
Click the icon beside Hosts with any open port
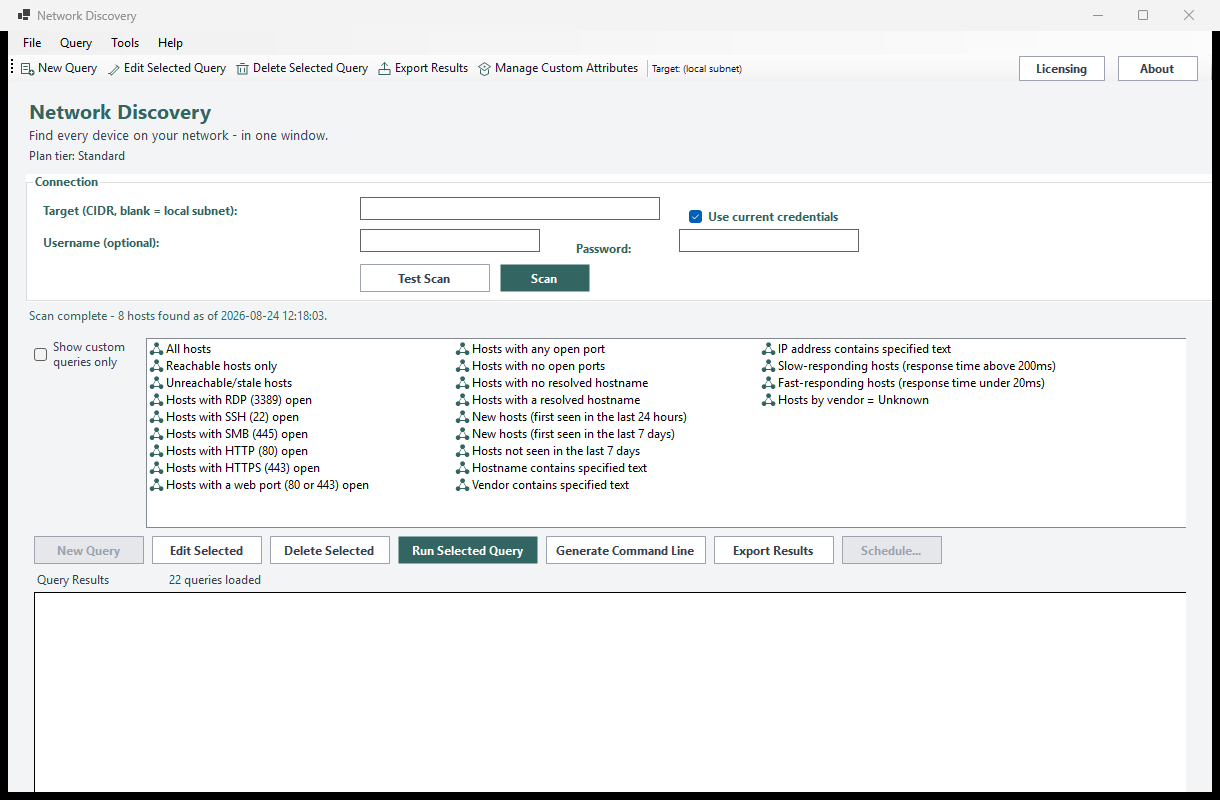point(463,349)
